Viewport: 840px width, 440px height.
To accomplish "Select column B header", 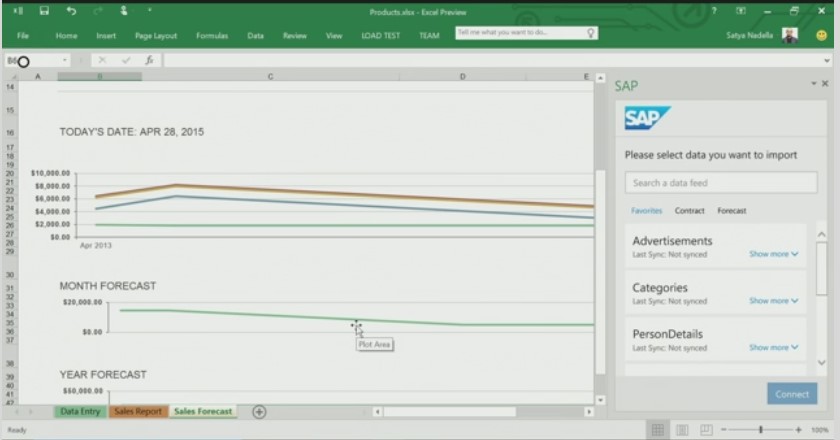I will (x=100, y=77).
